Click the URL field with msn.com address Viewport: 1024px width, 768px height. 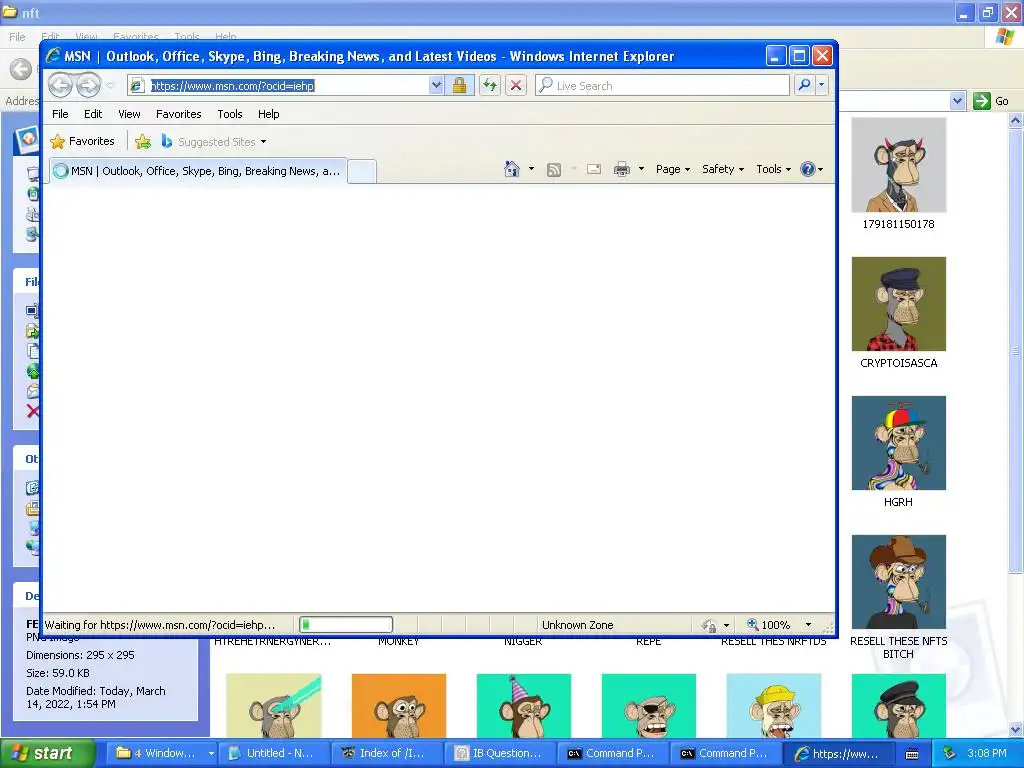[289, 86]
